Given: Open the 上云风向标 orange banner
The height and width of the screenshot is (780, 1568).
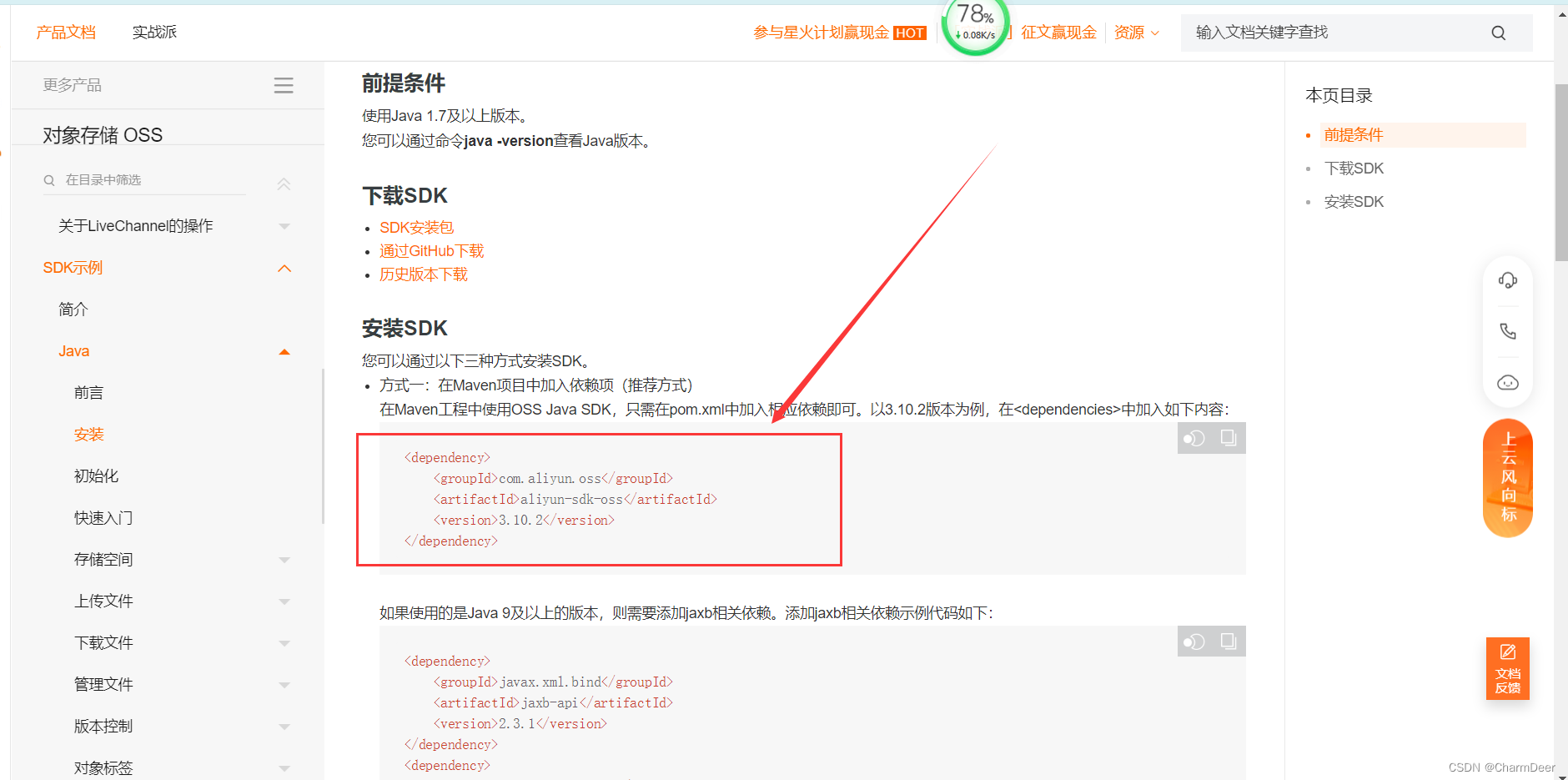Looking at the screenshot, I should [x=1508, y=478].
